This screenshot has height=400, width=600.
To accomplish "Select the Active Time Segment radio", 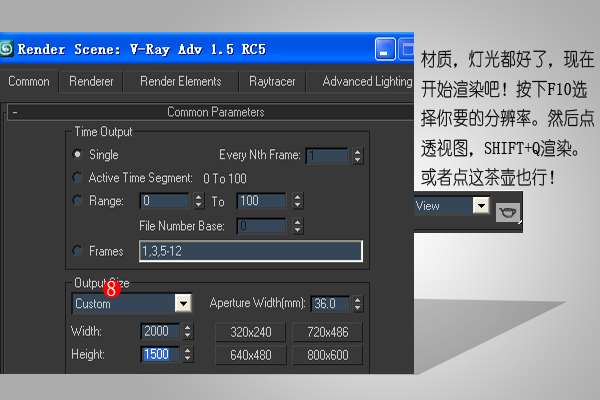I will (x=77, y=178).
